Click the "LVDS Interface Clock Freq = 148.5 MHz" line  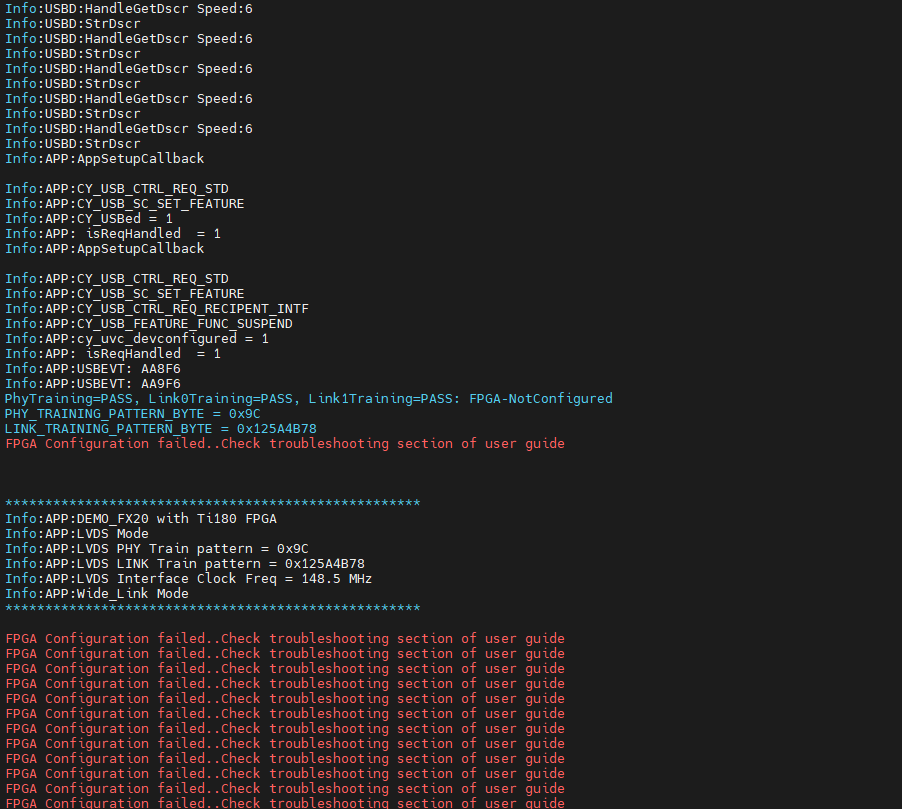pyautogui.click(x=189, y=579)
